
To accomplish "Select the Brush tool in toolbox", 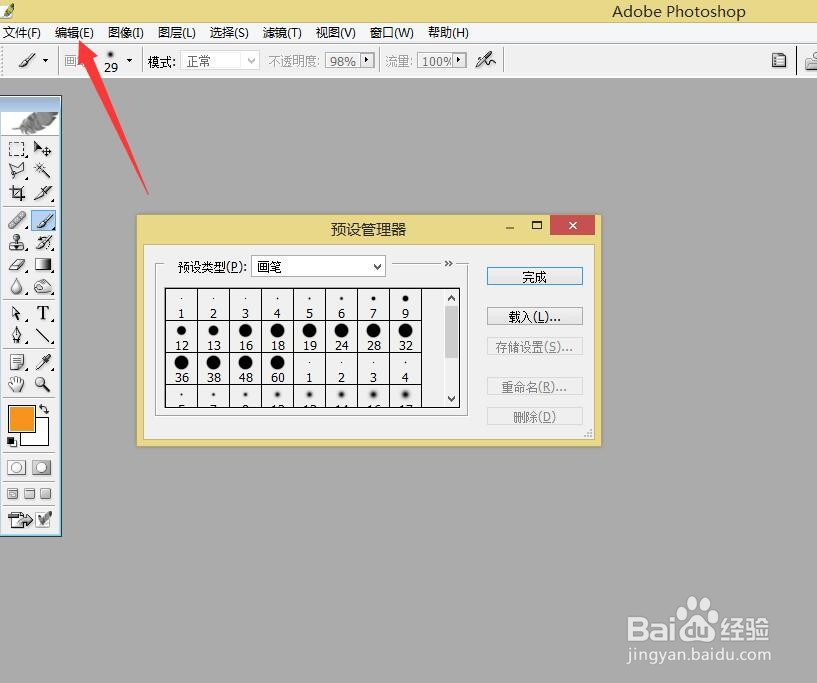I will [43, 220].
